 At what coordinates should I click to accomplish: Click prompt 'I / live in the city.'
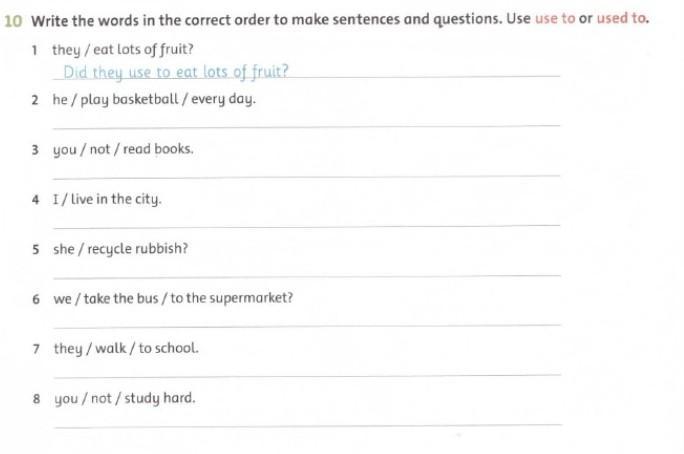(107, 199)
